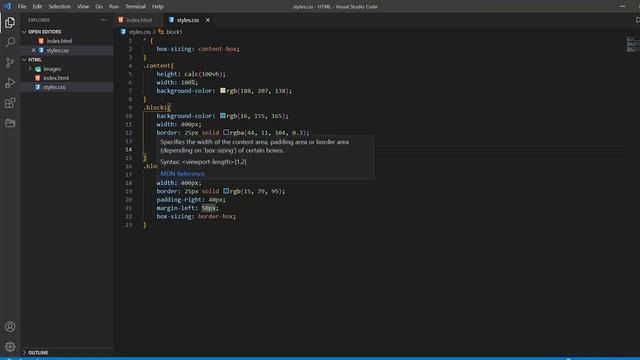Click the split editor icon at top right
The width and height of the screenshot is (640, 360).
pos(638,20)
